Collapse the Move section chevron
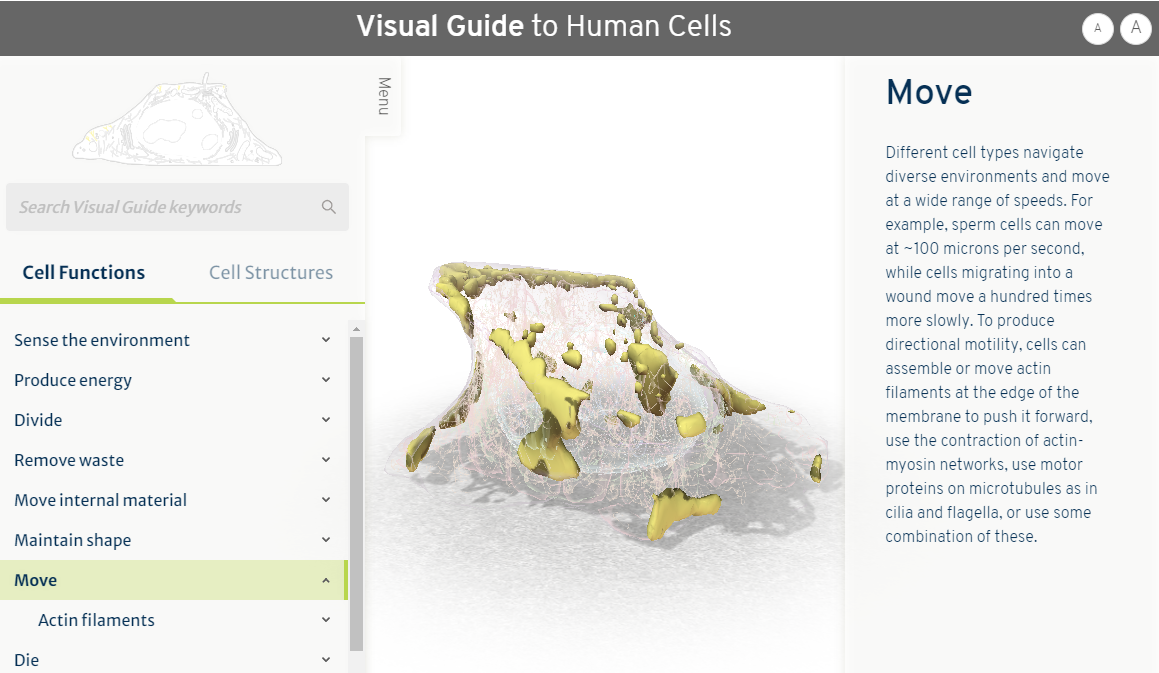Image resolution: width=1159 pixels, height=673 pixels. coord(326,580)
